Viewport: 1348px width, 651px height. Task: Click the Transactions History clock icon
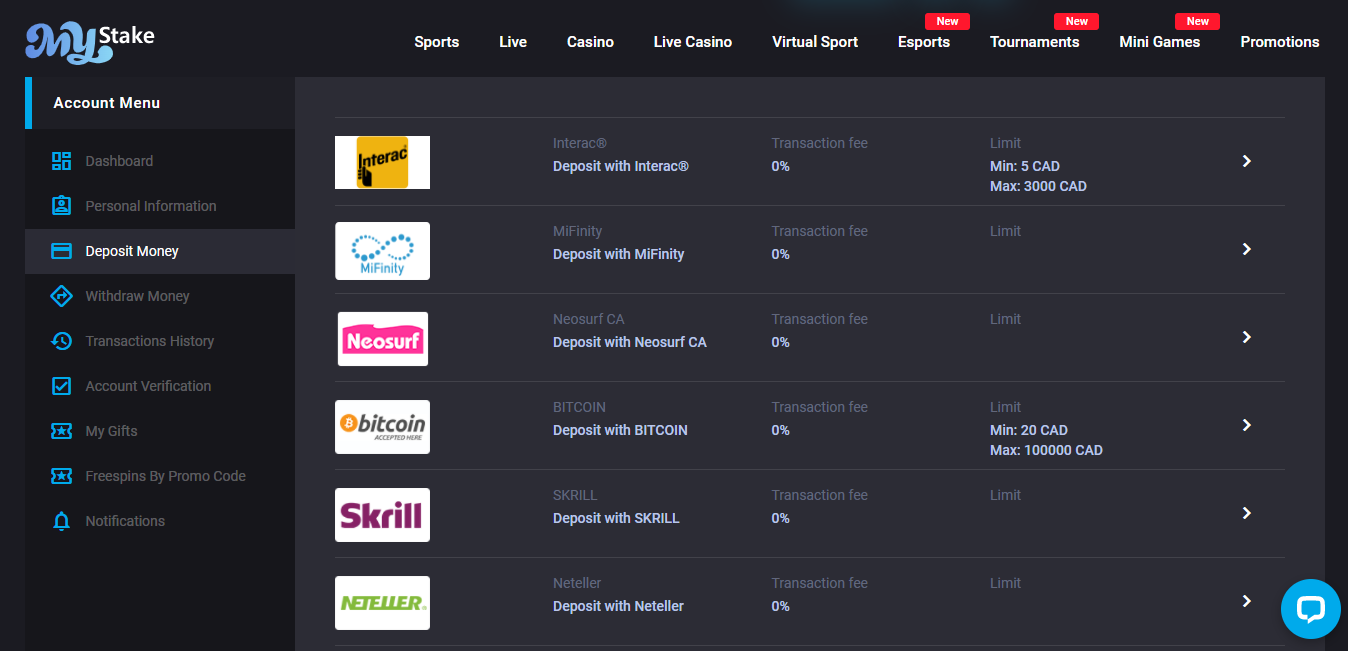pyautogui.click(x=61, y=341)
